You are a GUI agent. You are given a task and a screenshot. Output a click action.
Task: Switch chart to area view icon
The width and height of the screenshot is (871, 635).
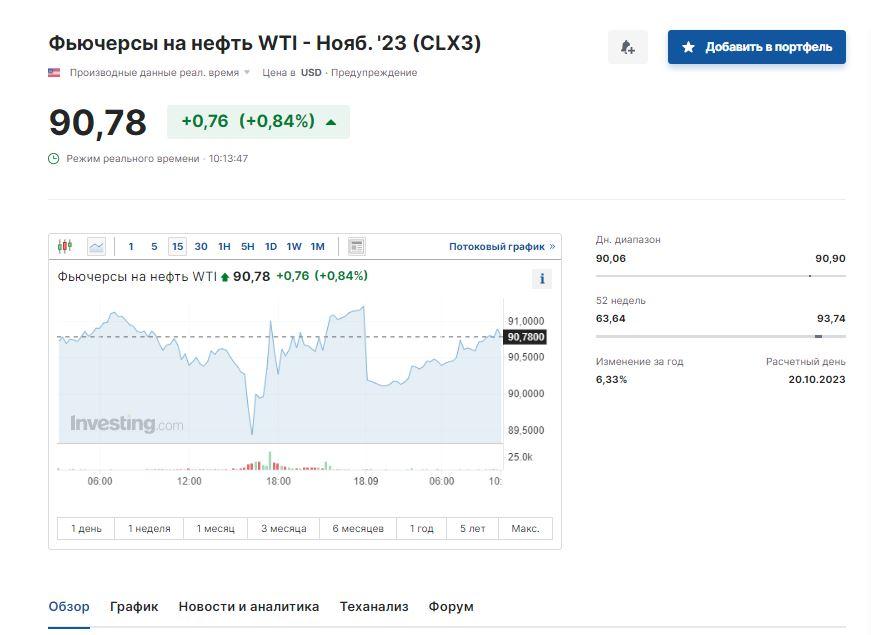point(97,246)
